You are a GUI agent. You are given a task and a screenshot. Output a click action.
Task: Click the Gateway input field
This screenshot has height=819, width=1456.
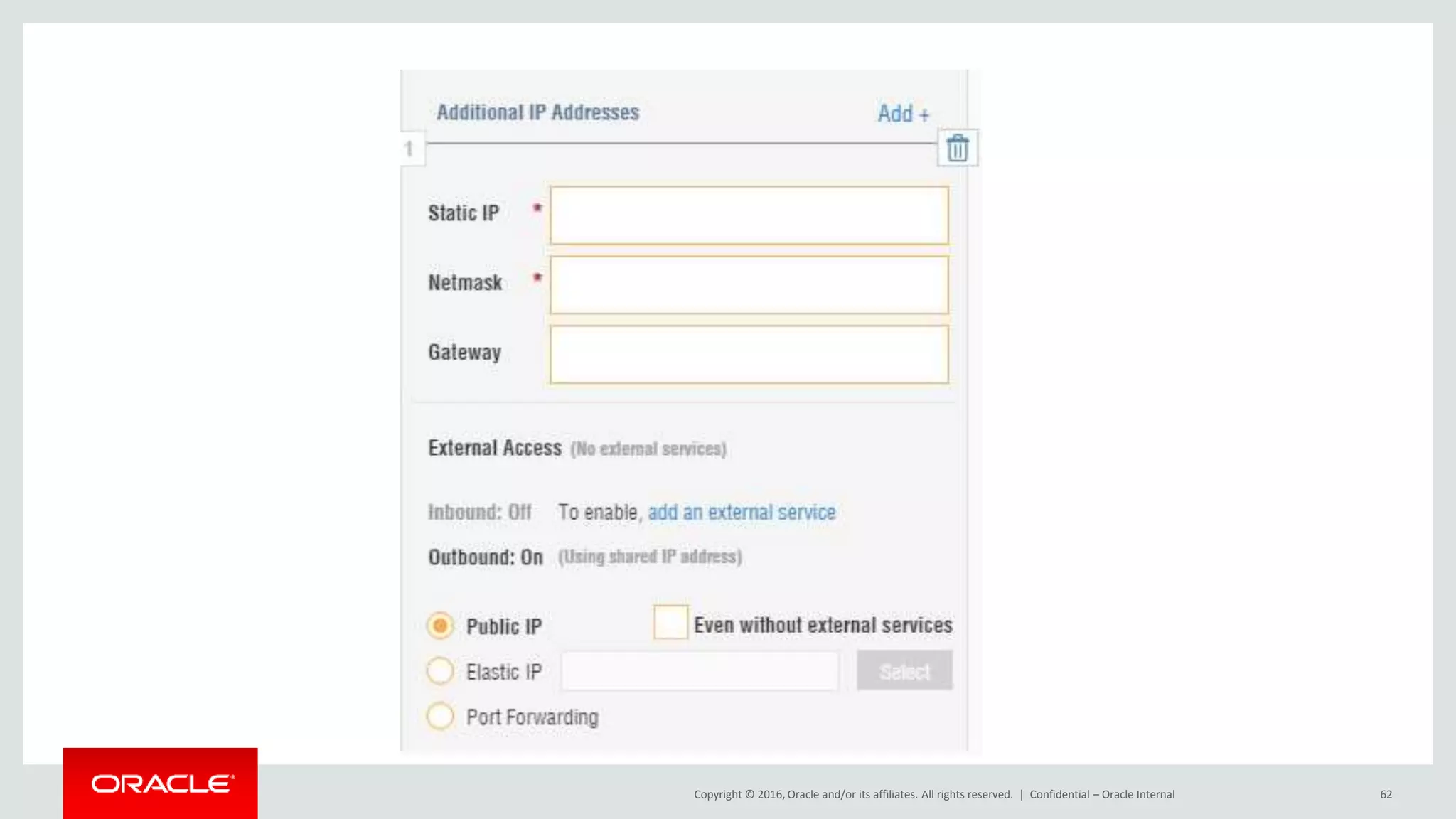tap(749, 355)
